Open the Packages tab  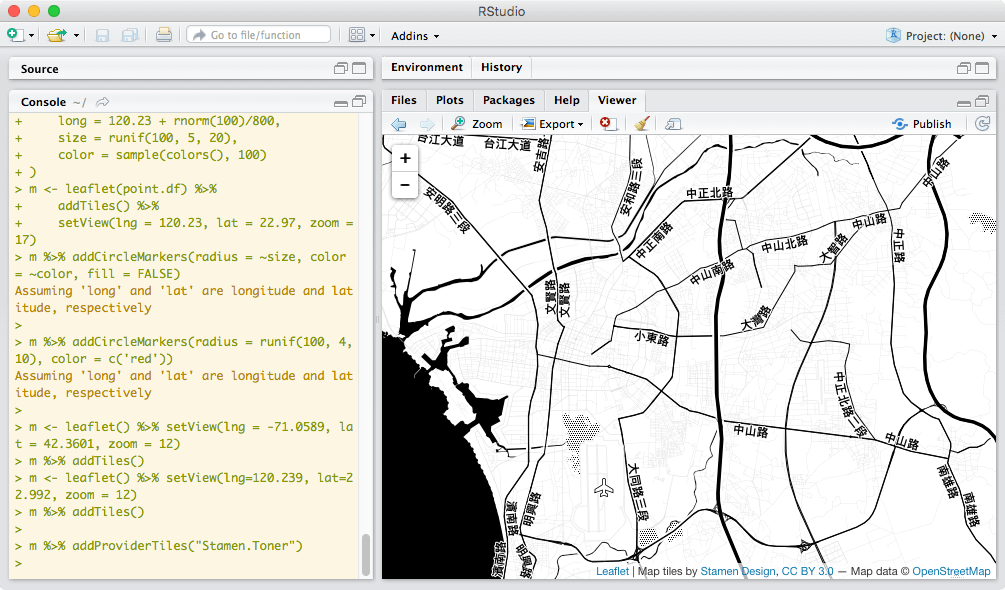click(x=509, y=100)
